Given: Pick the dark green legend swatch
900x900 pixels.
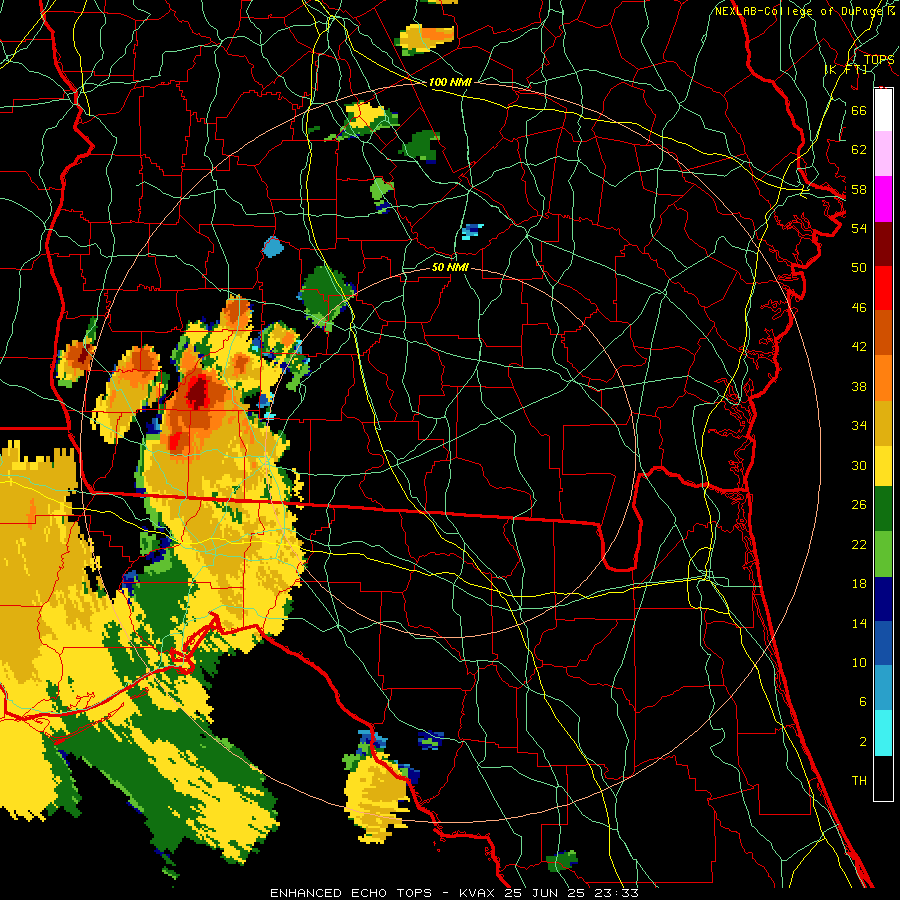Looking at the screenshot, I should 883,510.
